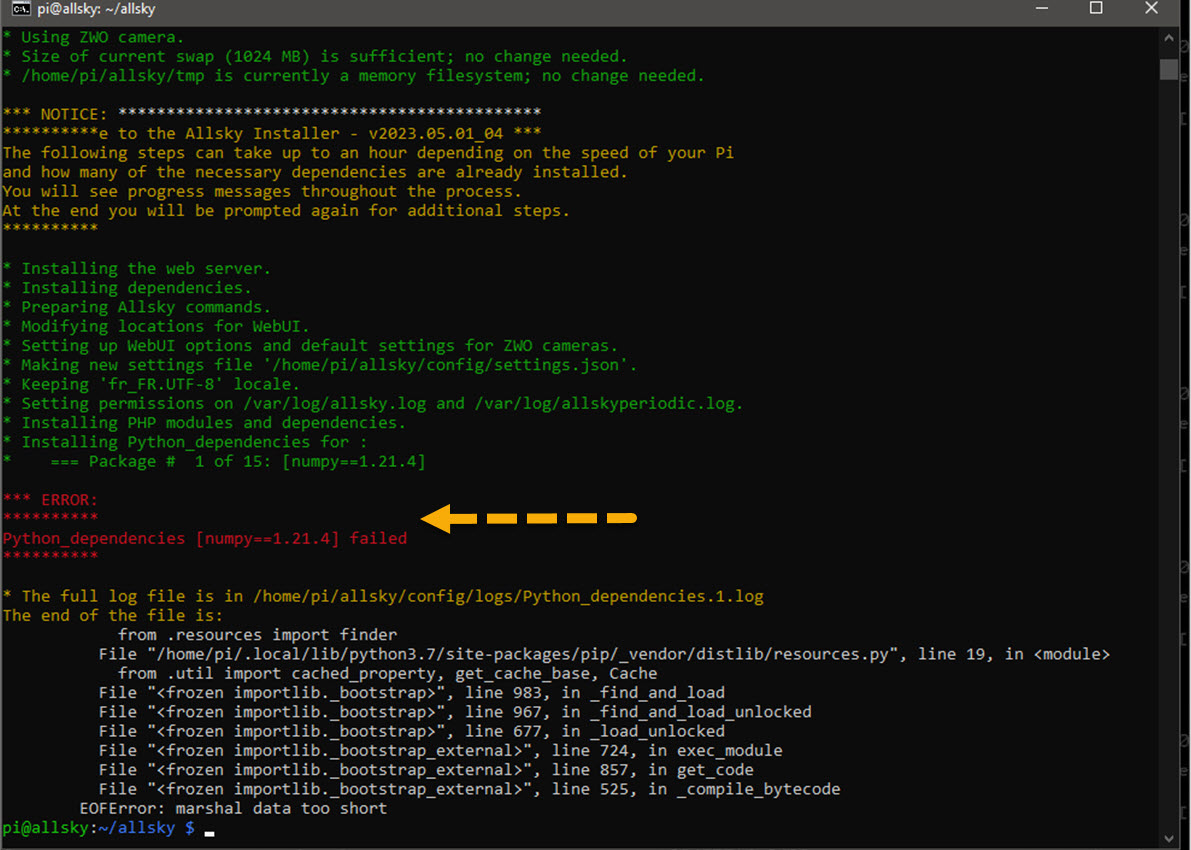The height and width of the screenshot is (850, 1191).
Task: Click the empty scrollbar track below the thumb
Action: 1168,450
